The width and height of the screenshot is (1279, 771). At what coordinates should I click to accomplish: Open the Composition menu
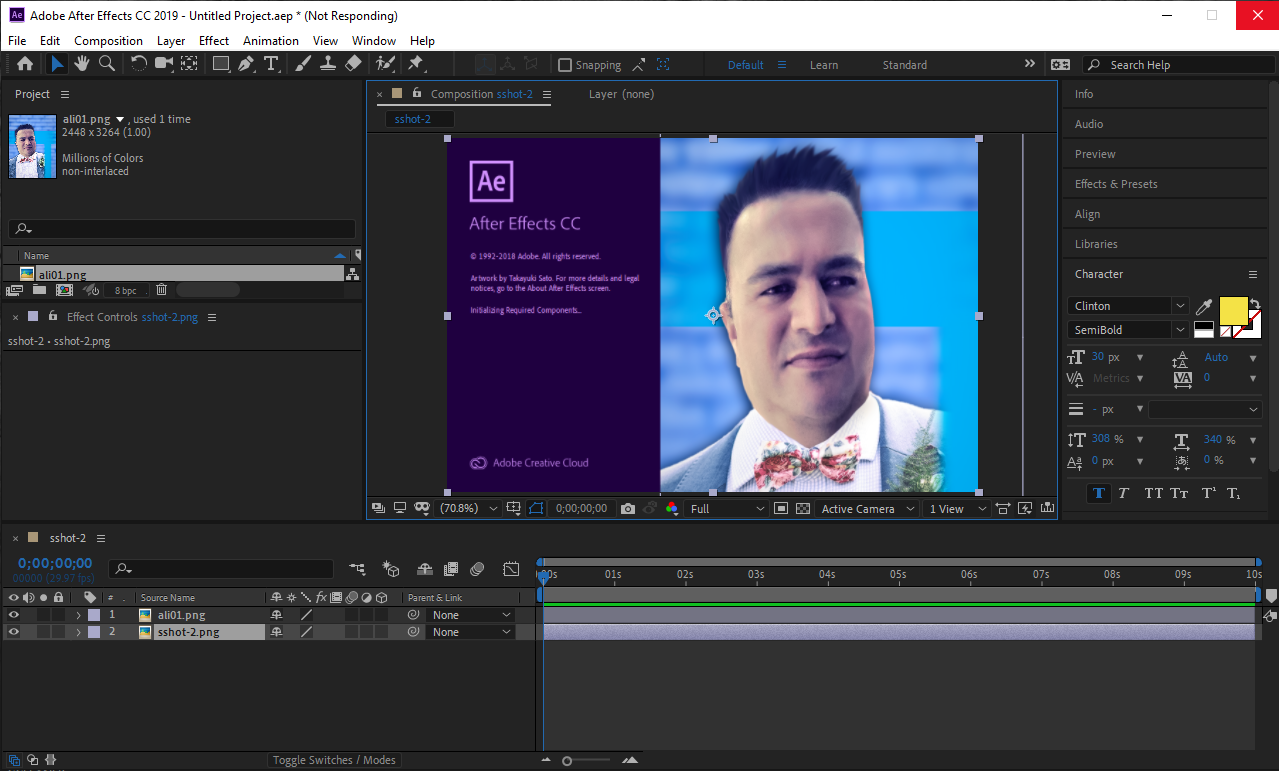tap(108, 41)
